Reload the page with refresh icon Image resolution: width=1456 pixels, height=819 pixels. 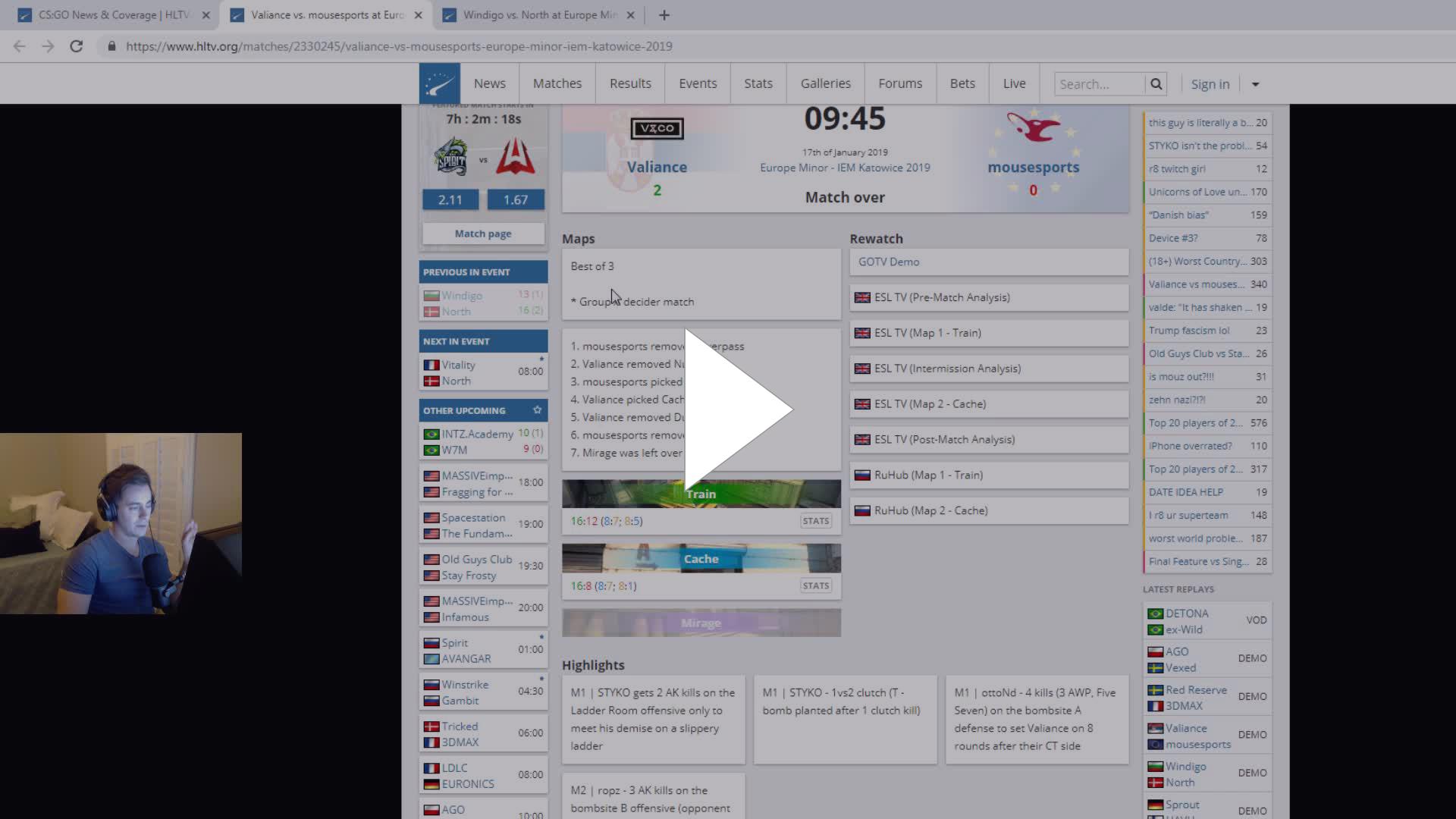coord(76,46)
